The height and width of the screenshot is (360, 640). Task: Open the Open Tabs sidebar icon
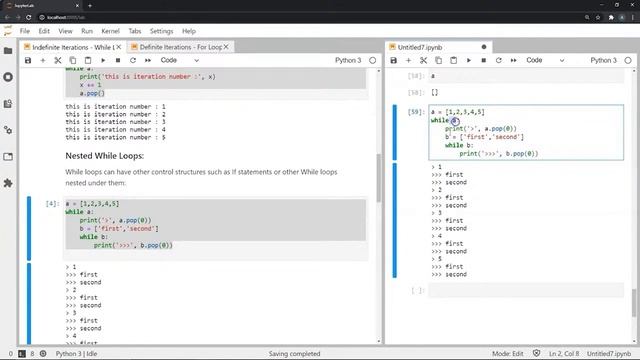tap(8, 157)
